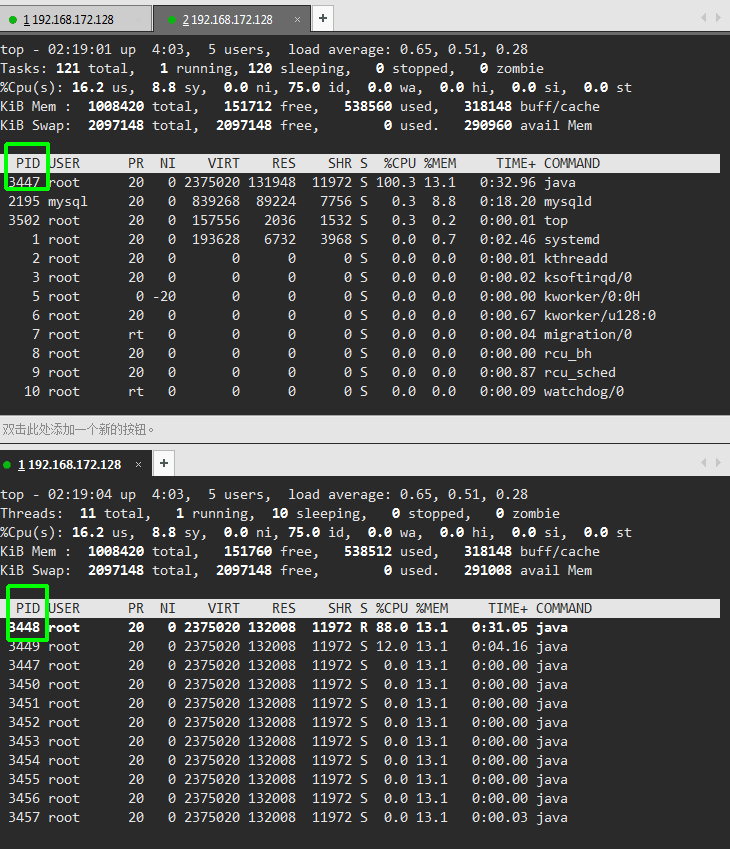Image resolution: width=730 pixels, height=849 pixels.
Task: Click the kworker/0:0H command name
Action: click(x=592, y=296)
